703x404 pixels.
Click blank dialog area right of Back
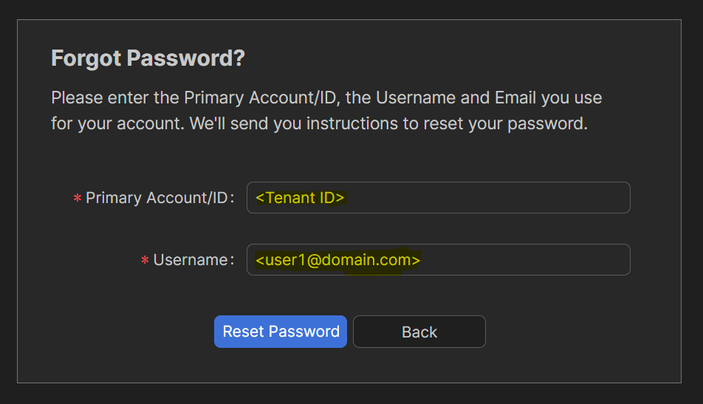tap(580, 332)
